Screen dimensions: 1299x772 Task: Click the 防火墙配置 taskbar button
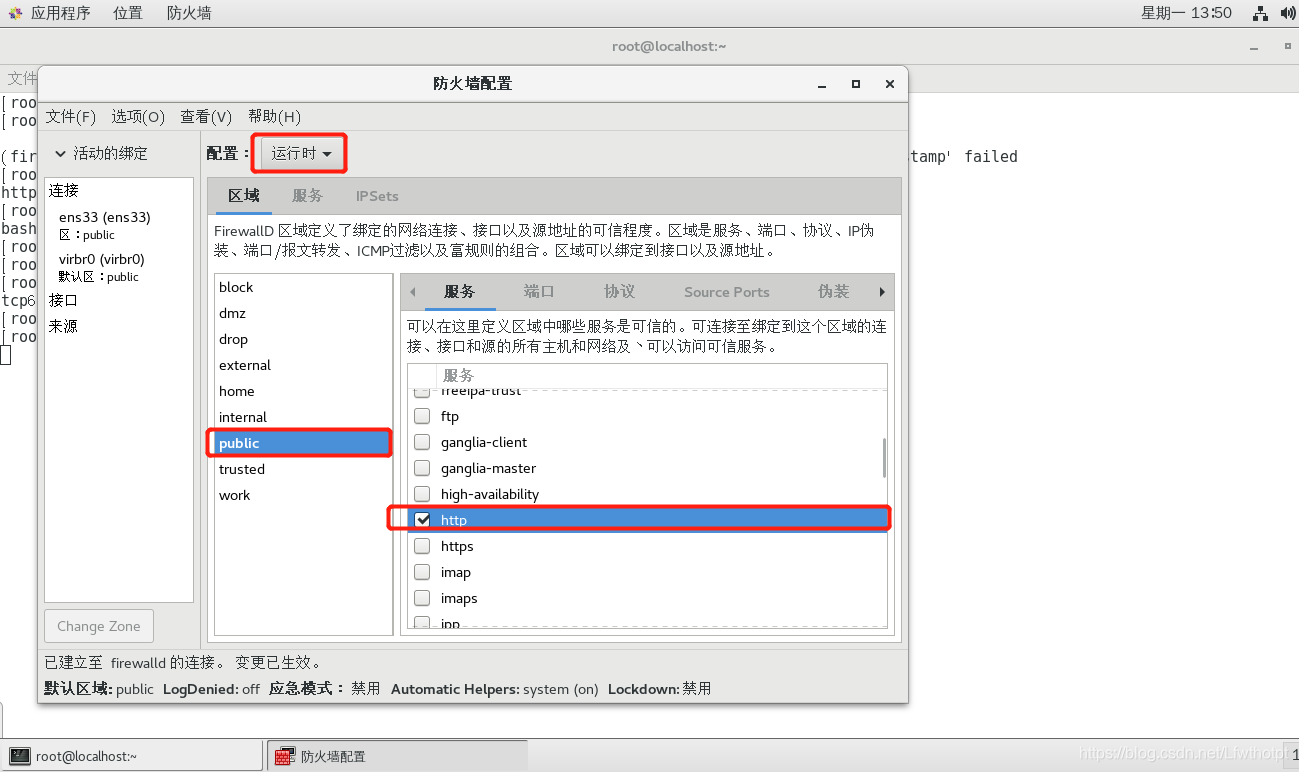coord(397,756)
